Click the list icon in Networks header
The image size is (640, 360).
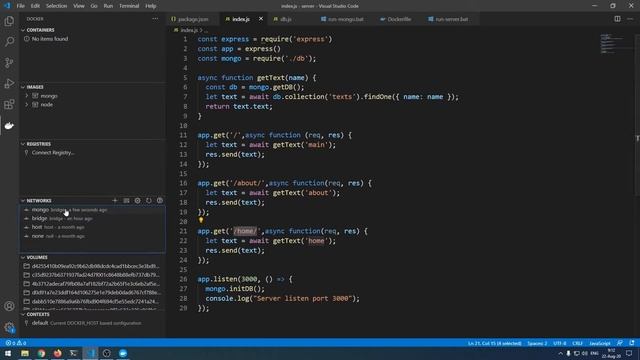pyautogui.click(x=126, y=200)
